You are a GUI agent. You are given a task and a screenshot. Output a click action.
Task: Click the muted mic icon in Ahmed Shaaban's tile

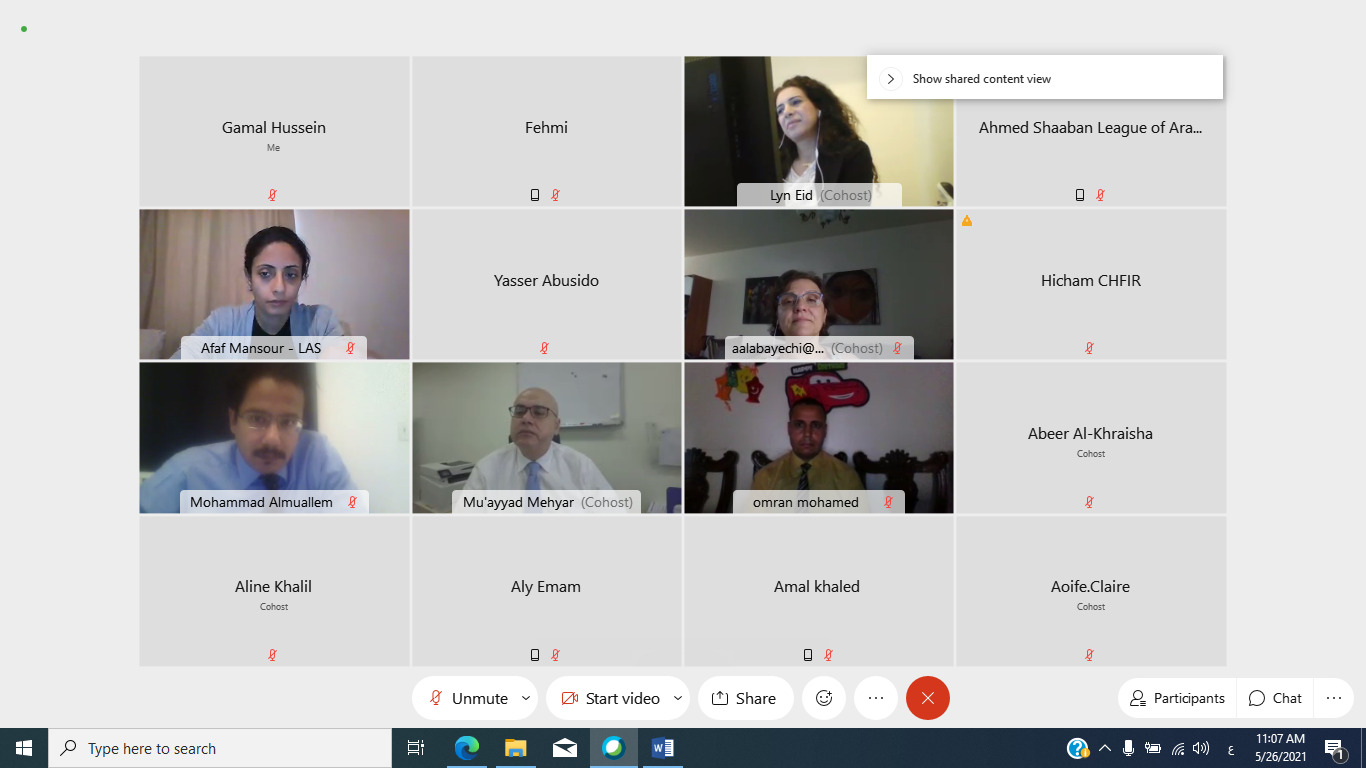tap(1100, 195)
